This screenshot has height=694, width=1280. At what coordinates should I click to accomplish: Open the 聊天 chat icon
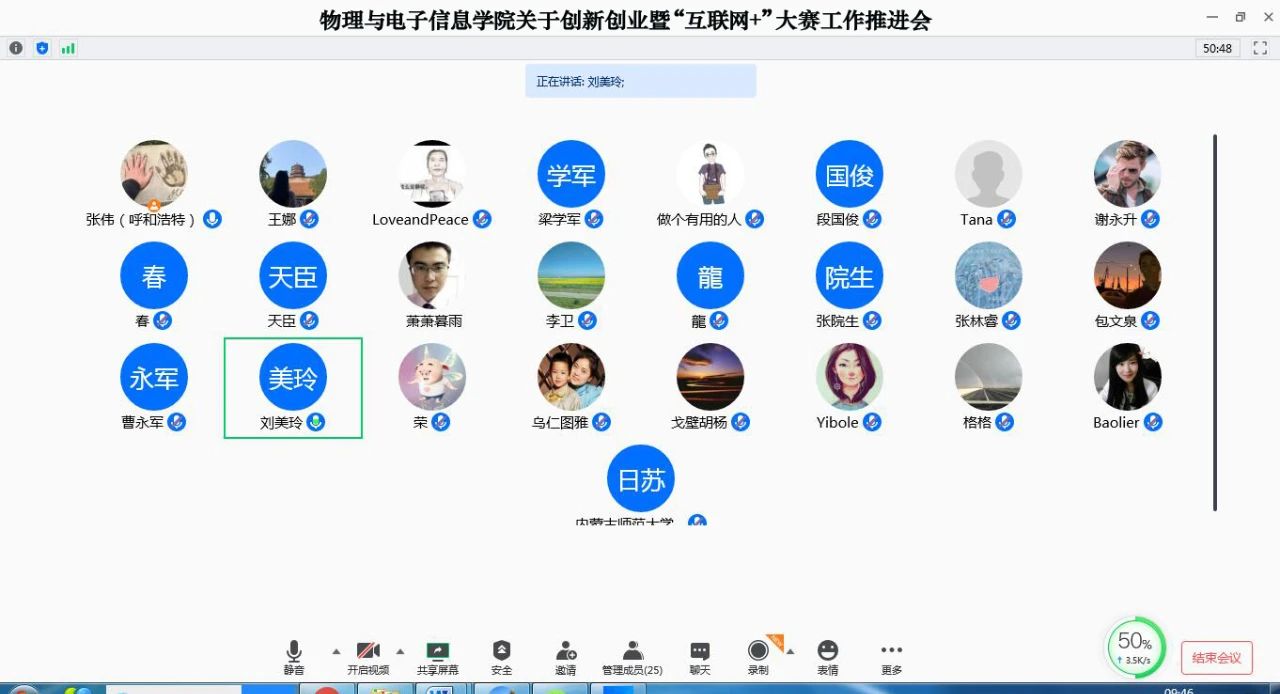coord(700,652)
